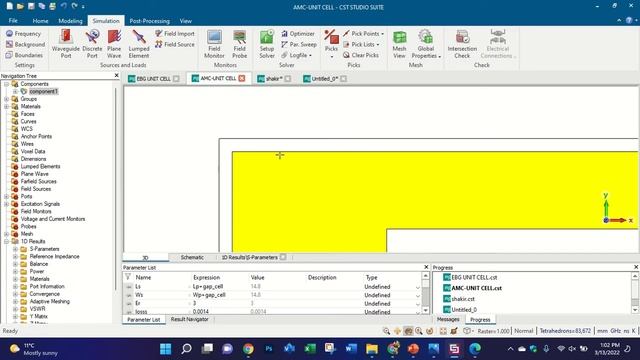Select Farfield Sources in the tree
The width and height of the screenshot is (640, 360).
click(x=38, y=181)
